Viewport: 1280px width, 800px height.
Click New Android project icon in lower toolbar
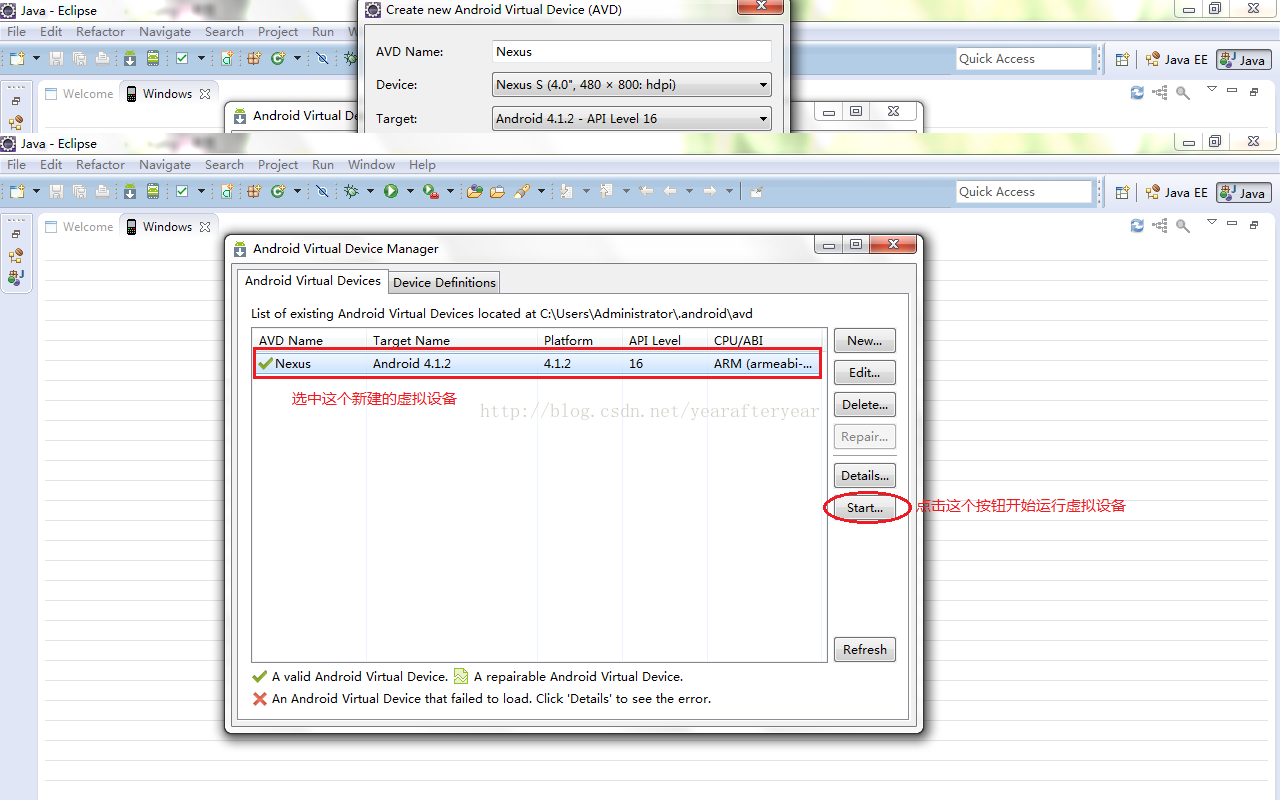[x=227, y=191]
